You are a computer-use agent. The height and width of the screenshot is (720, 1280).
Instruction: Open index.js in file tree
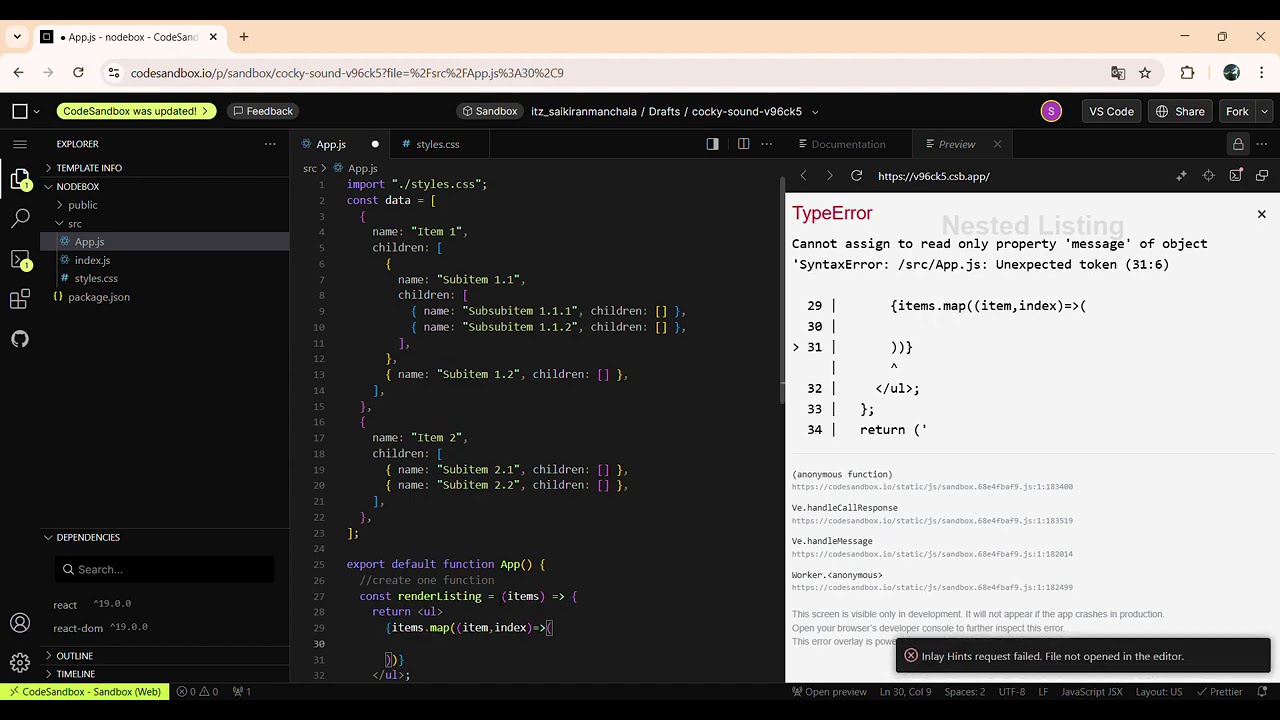[92, 260]
